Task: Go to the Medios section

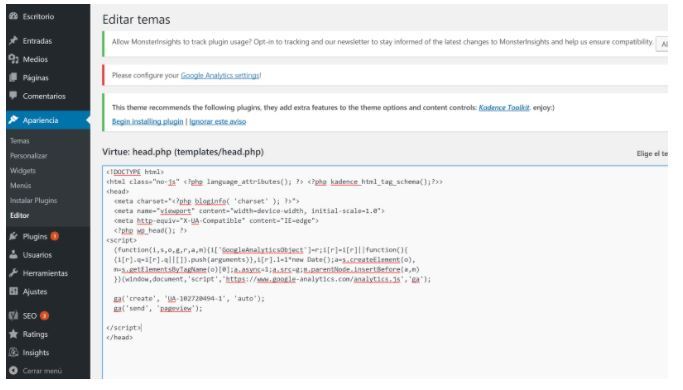Action: pos(35,59)
